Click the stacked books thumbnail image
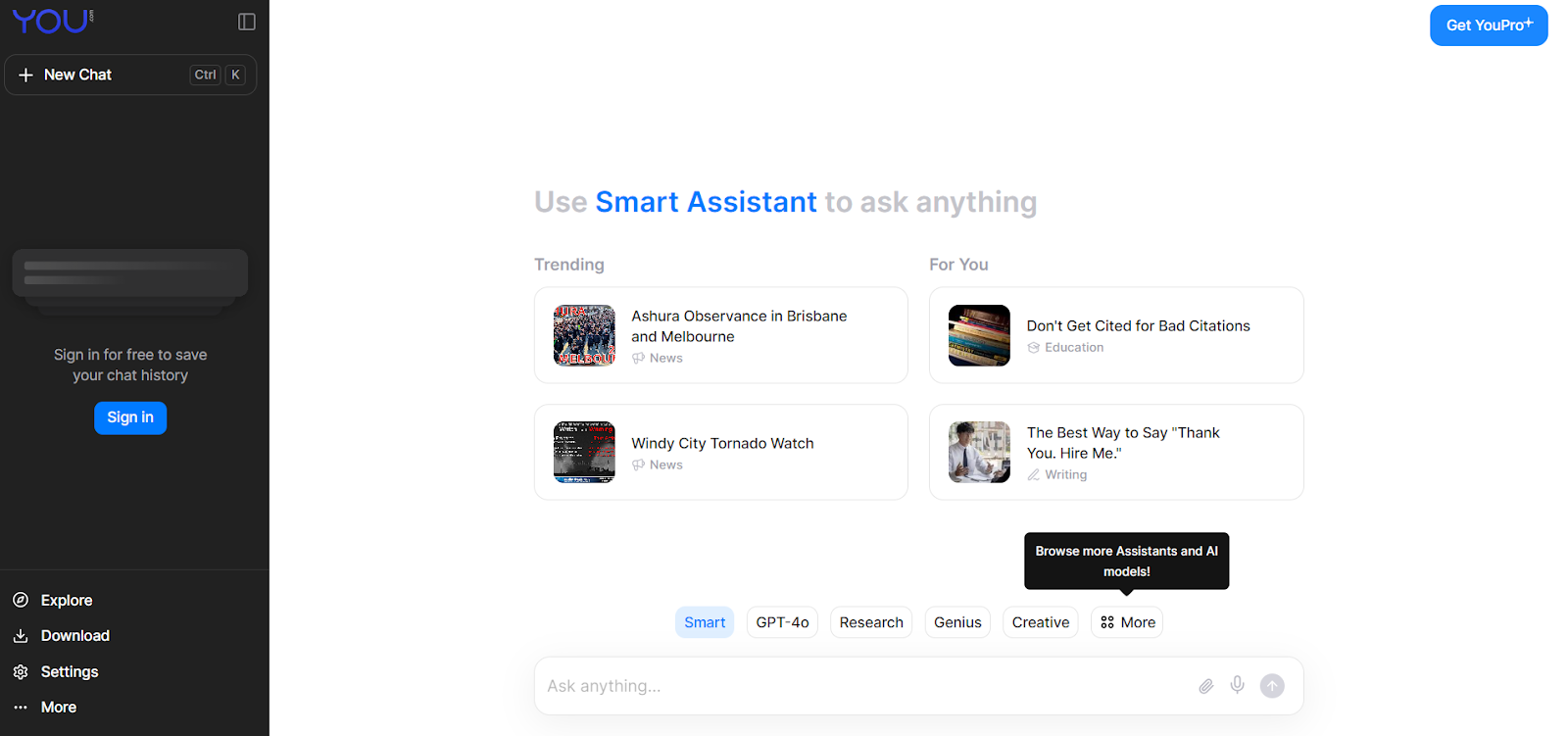The width and height of the screenshot is (1568, 736). point(979,335)
